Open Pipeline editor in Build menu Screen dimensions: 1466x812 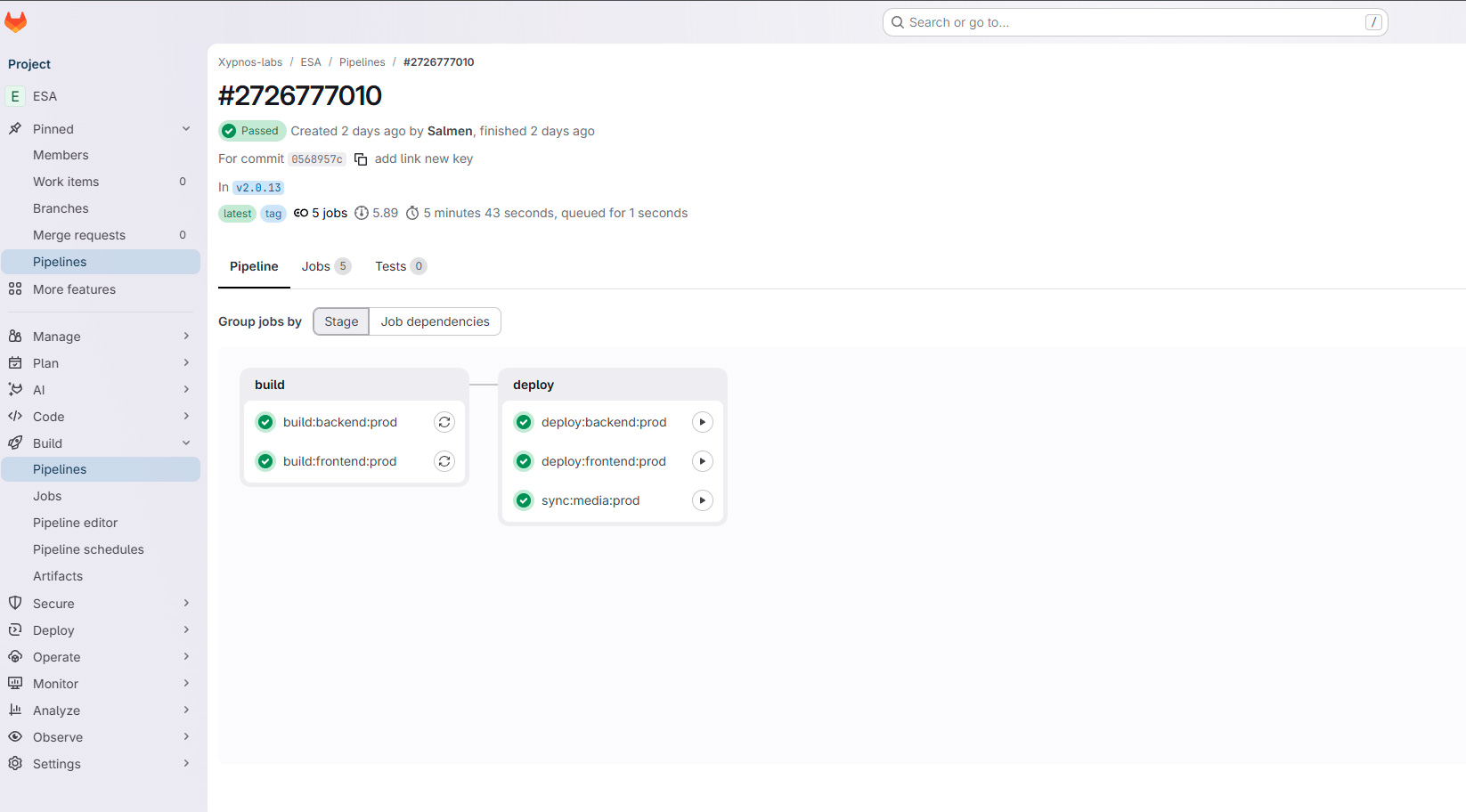[101, 523]
